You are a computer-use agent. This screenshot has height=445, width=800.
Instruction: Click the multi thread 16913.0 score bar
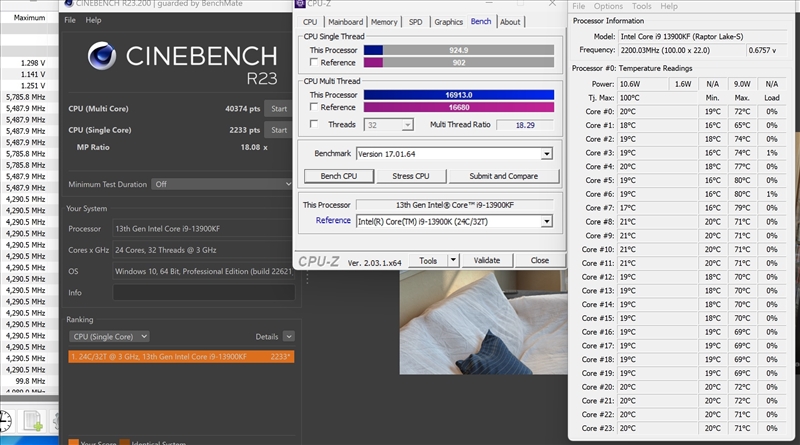click(459, 95)
